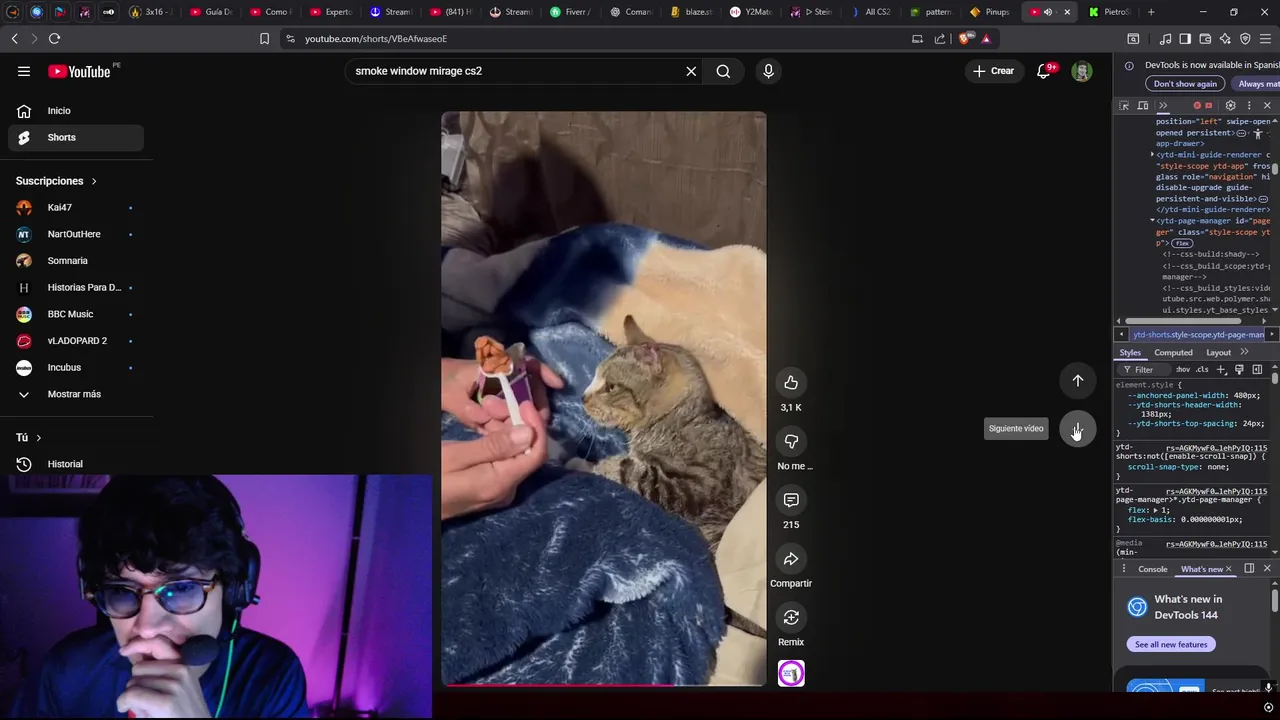This screenshot has height=720, width=1280.
Task: Go to previous video arrow
Action: [x=1078, y=381]
